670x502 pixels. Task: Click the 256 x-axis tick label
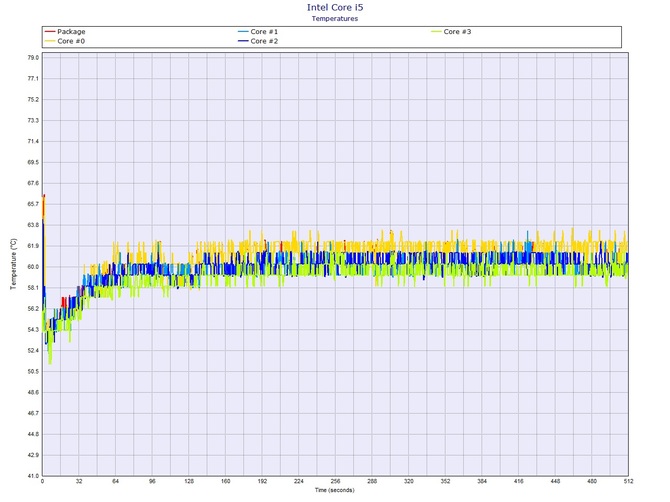[335, 481]
